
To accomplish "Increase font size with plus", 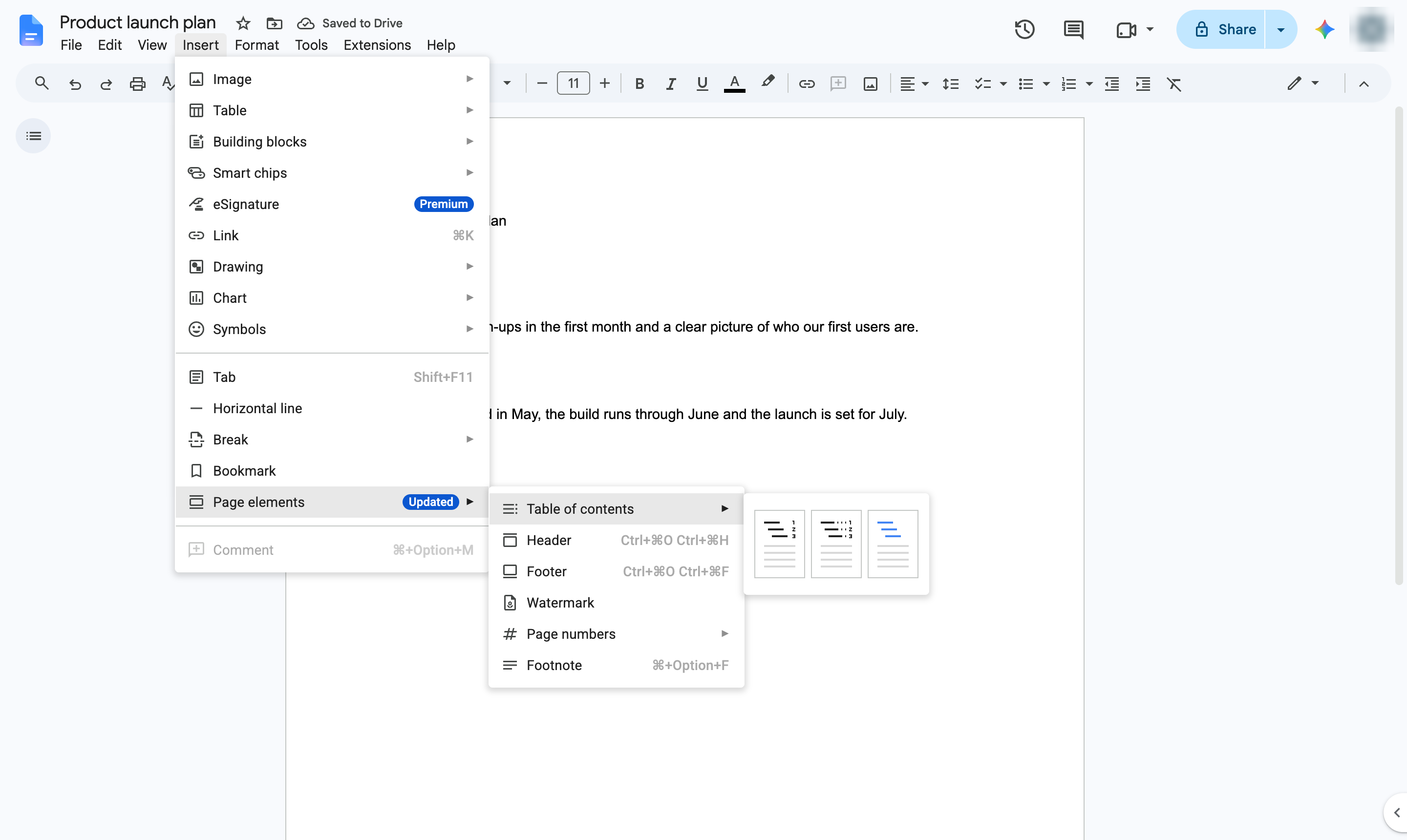I will [605, 84].
